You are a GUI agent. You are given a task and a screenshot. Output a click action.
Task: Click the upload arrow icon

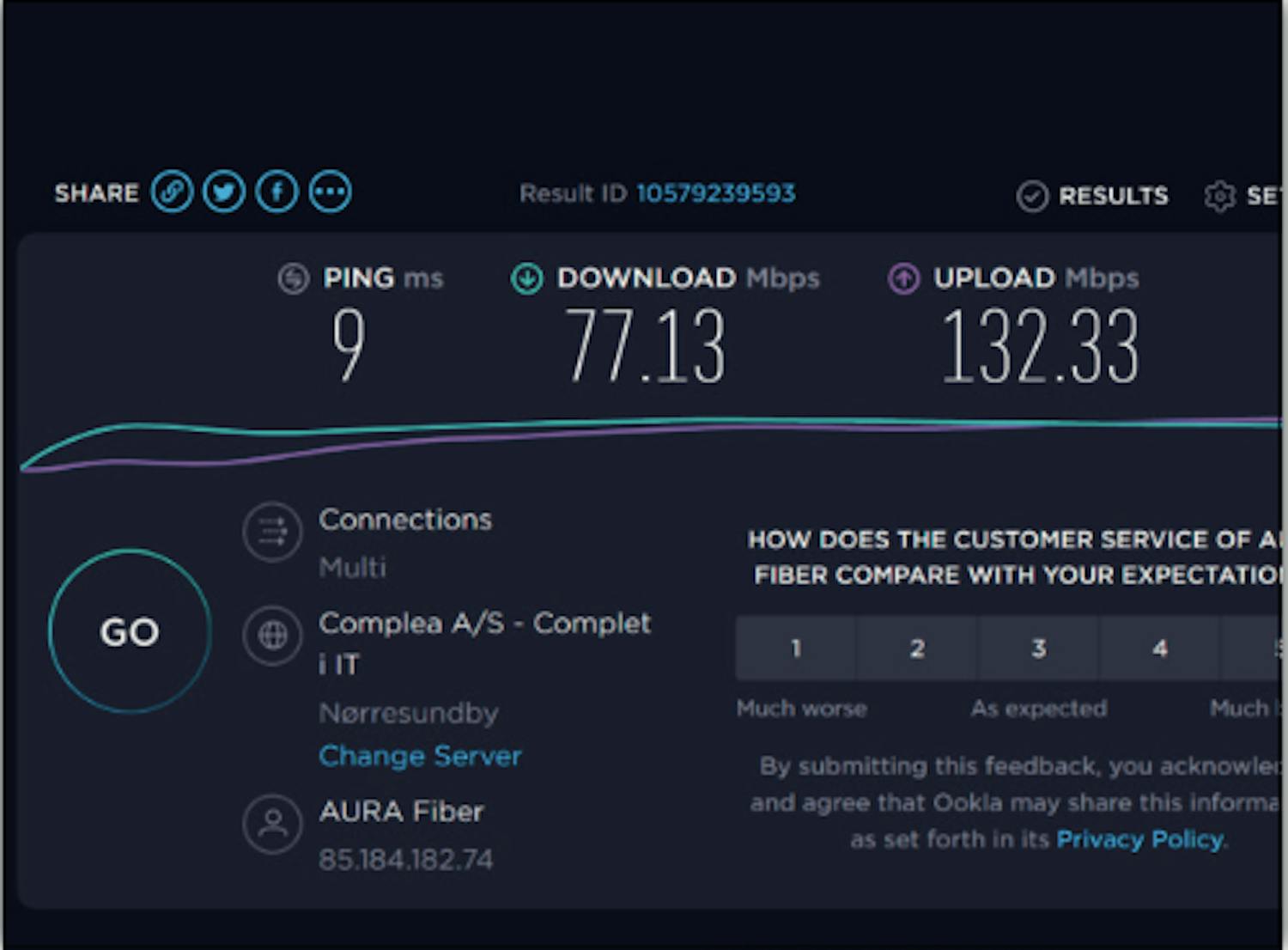(x=903, y=278)
